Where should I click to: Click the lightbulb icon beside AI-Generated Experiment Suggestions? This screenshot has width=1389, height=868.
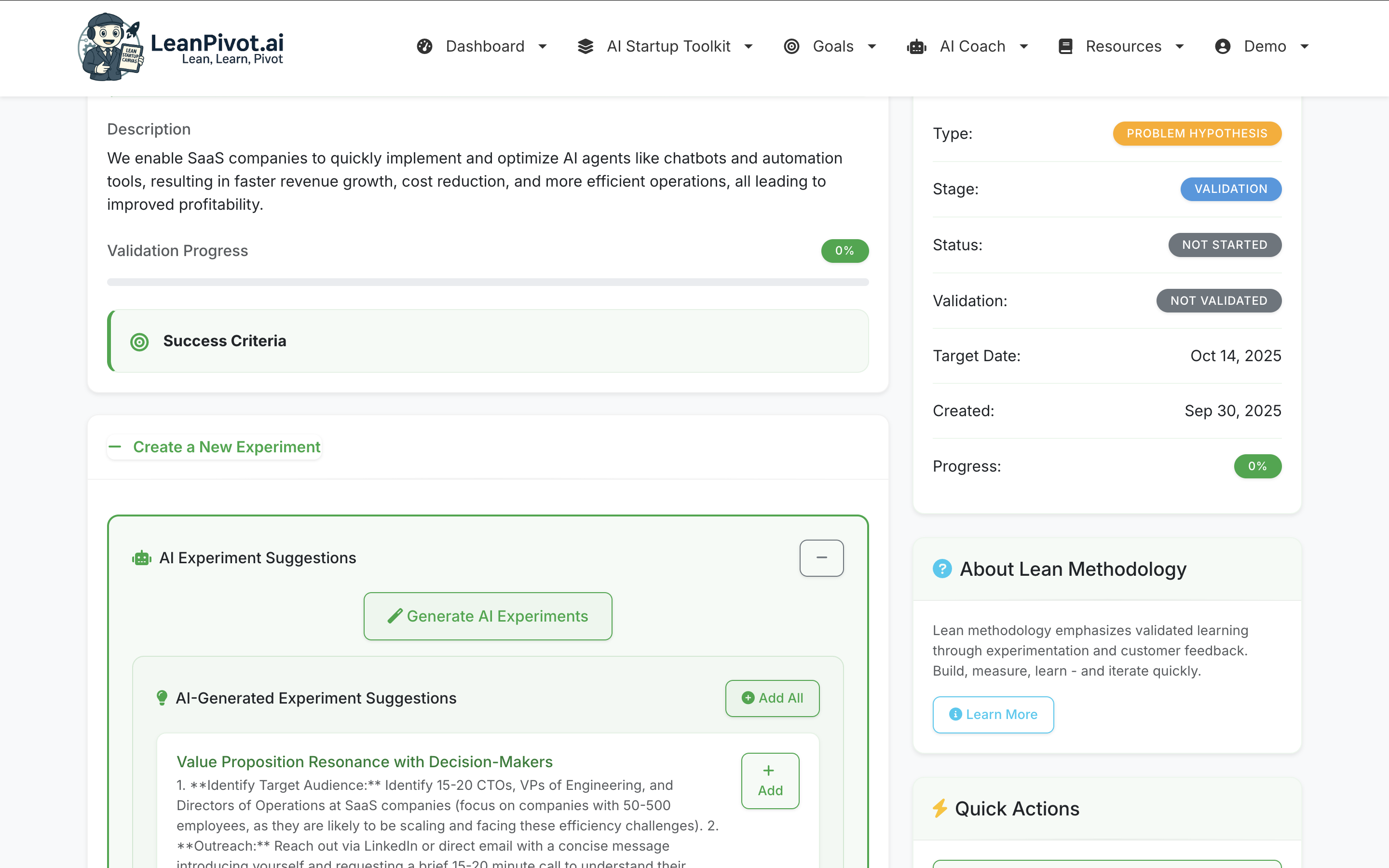[163, 698]
